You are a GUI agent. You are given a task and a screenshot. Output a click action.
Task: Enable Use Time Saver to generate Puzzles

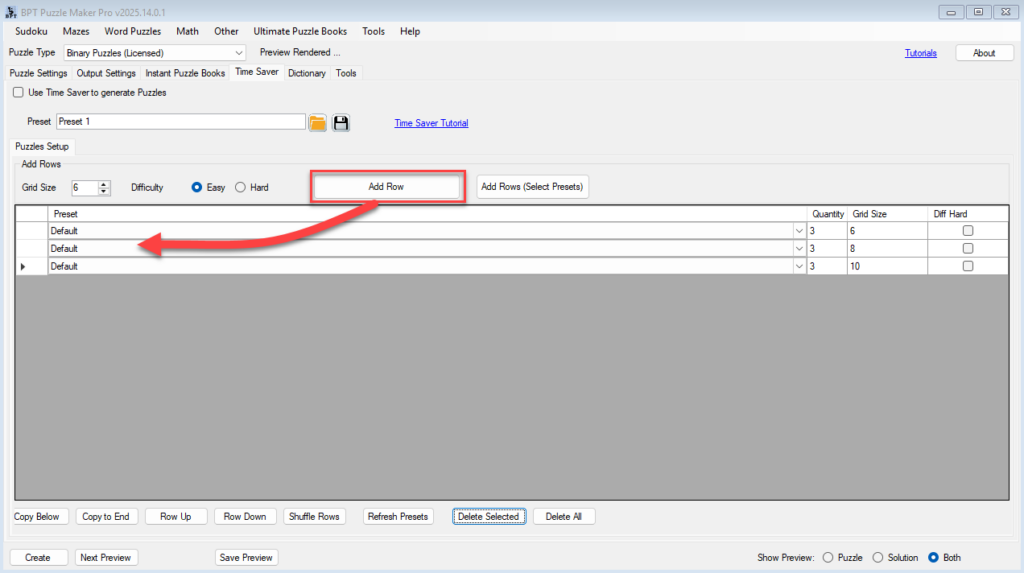(x=18, y=92)
